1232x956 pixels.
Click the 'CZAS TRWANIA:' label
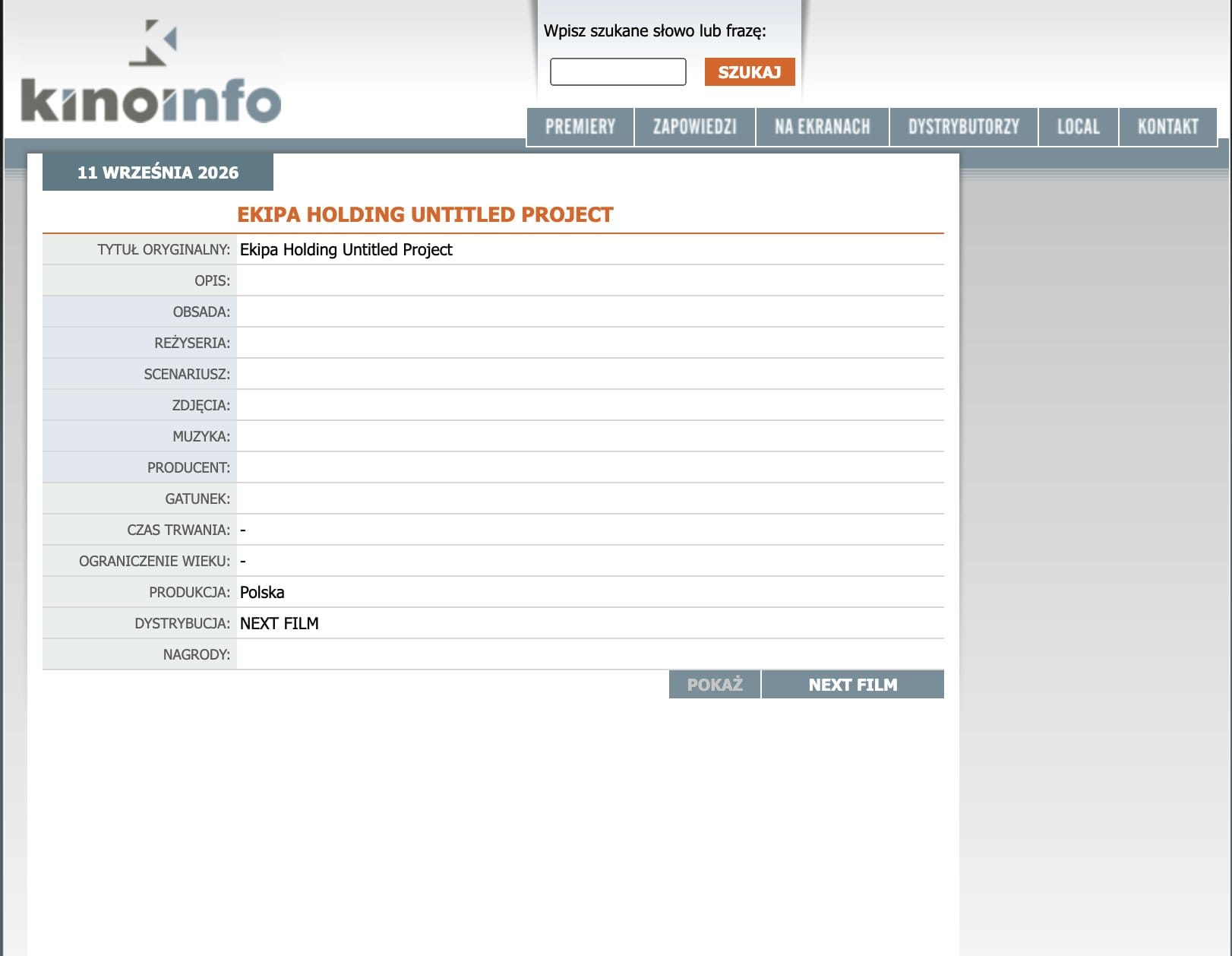tap(178, 530)
